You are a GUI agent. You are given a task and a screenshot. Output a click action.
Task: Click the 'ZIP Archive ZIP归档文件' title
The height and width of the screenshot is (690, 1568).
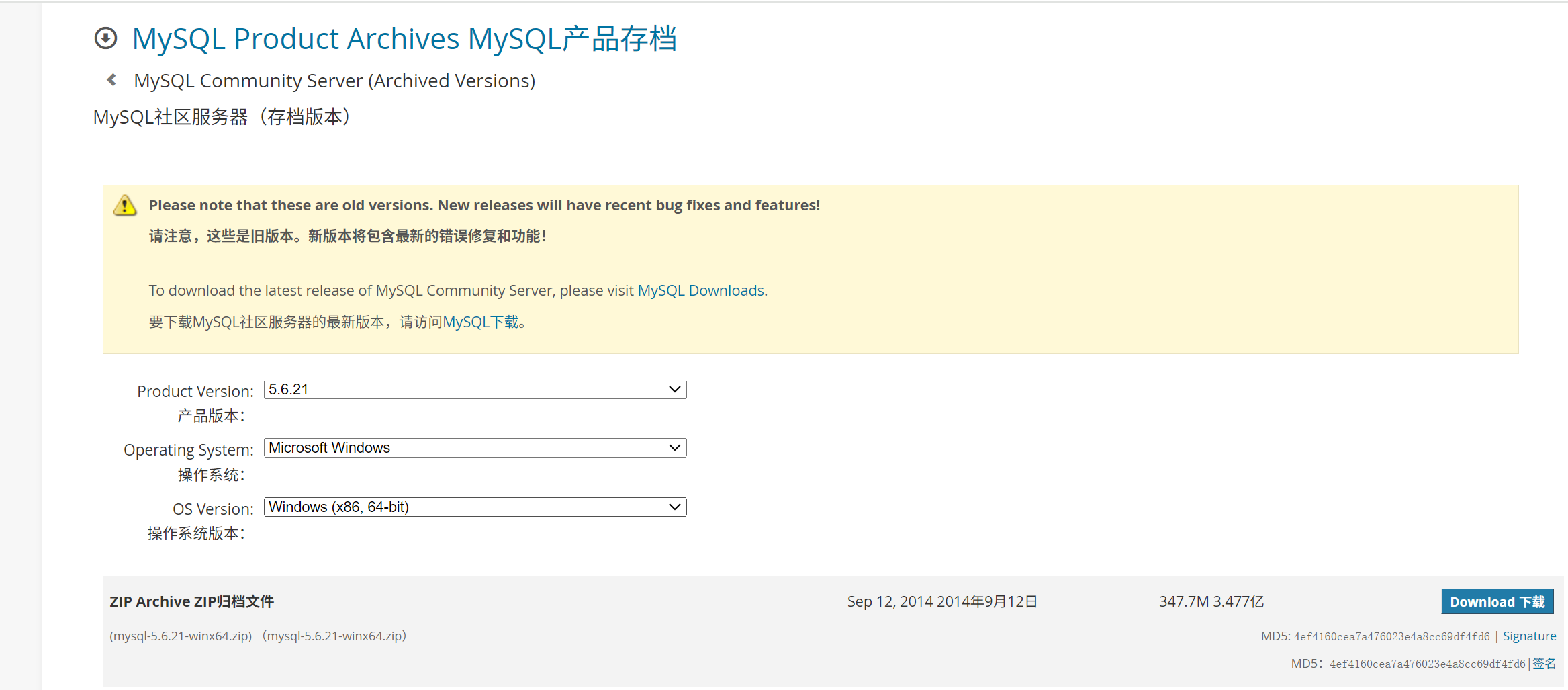click(191, 602)
